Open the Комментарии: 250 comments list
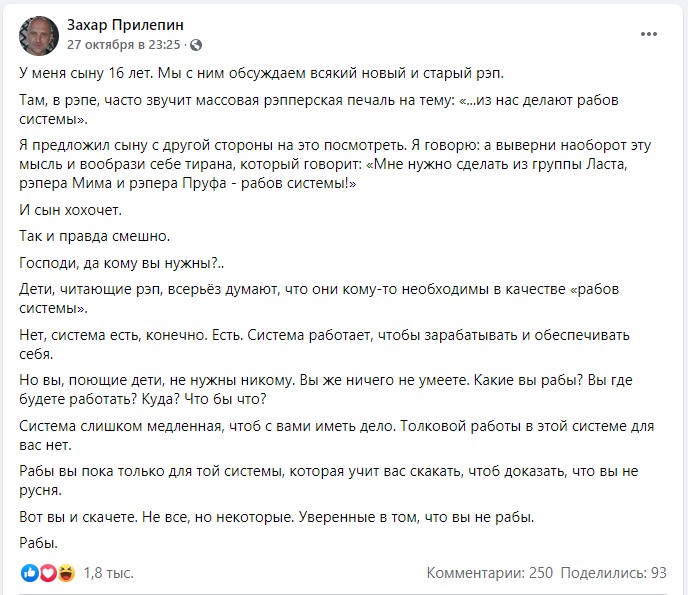 [x=490, y=573]
